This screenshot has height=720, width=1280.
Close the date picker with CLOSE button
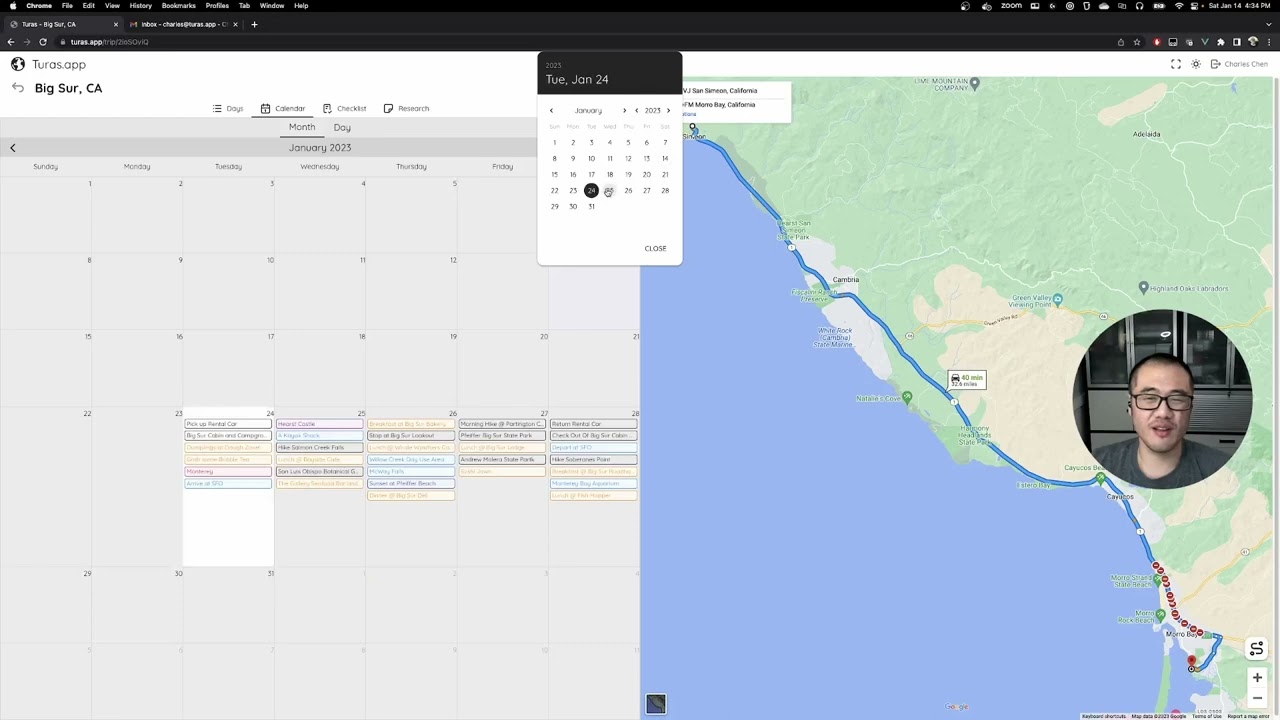pos(655,248)
